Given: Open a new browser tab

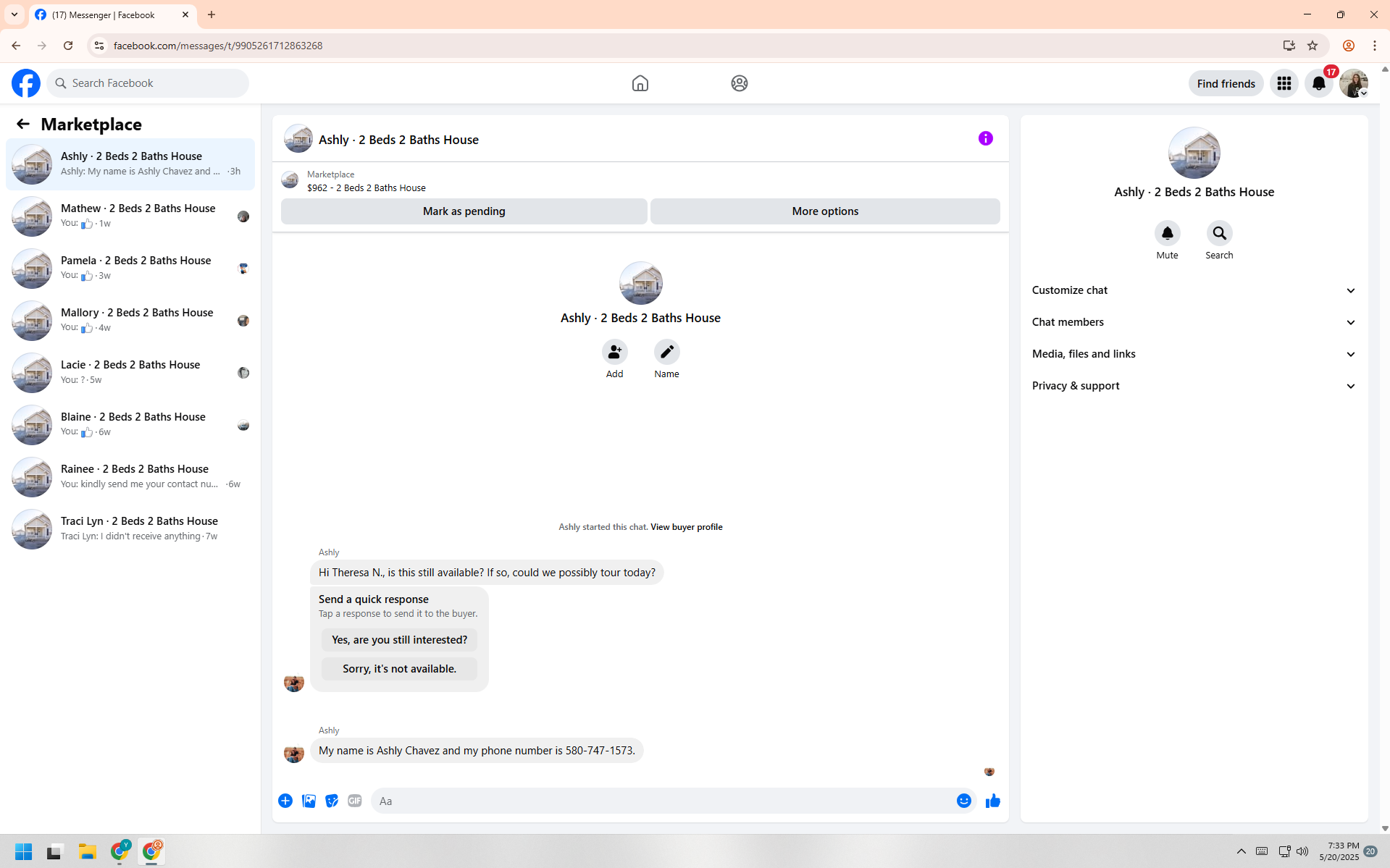Looking at the screenshot, I should (212, 14).
